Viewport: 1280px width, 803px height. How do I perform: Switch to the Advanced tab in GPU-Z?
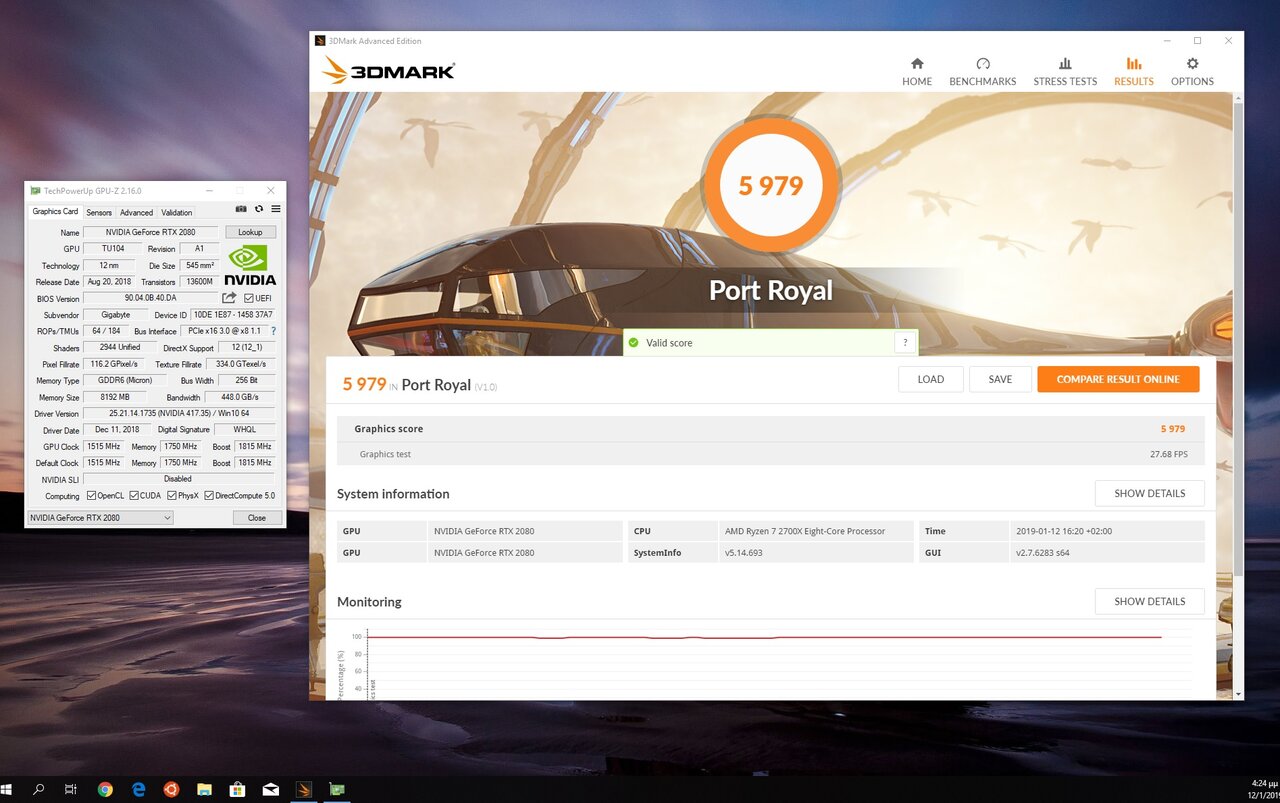(x=137, y=212)
